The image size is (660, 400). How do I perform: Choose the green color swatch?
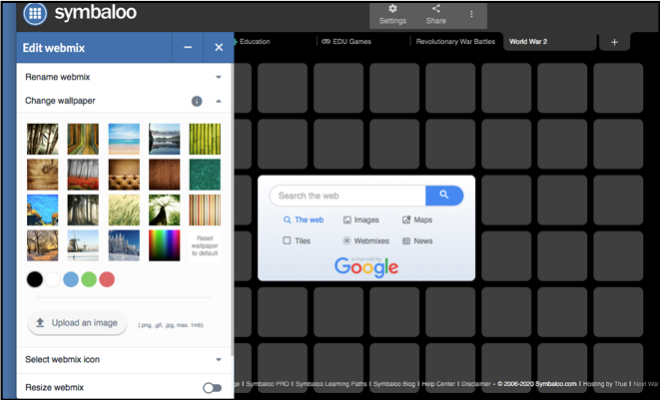89,279
